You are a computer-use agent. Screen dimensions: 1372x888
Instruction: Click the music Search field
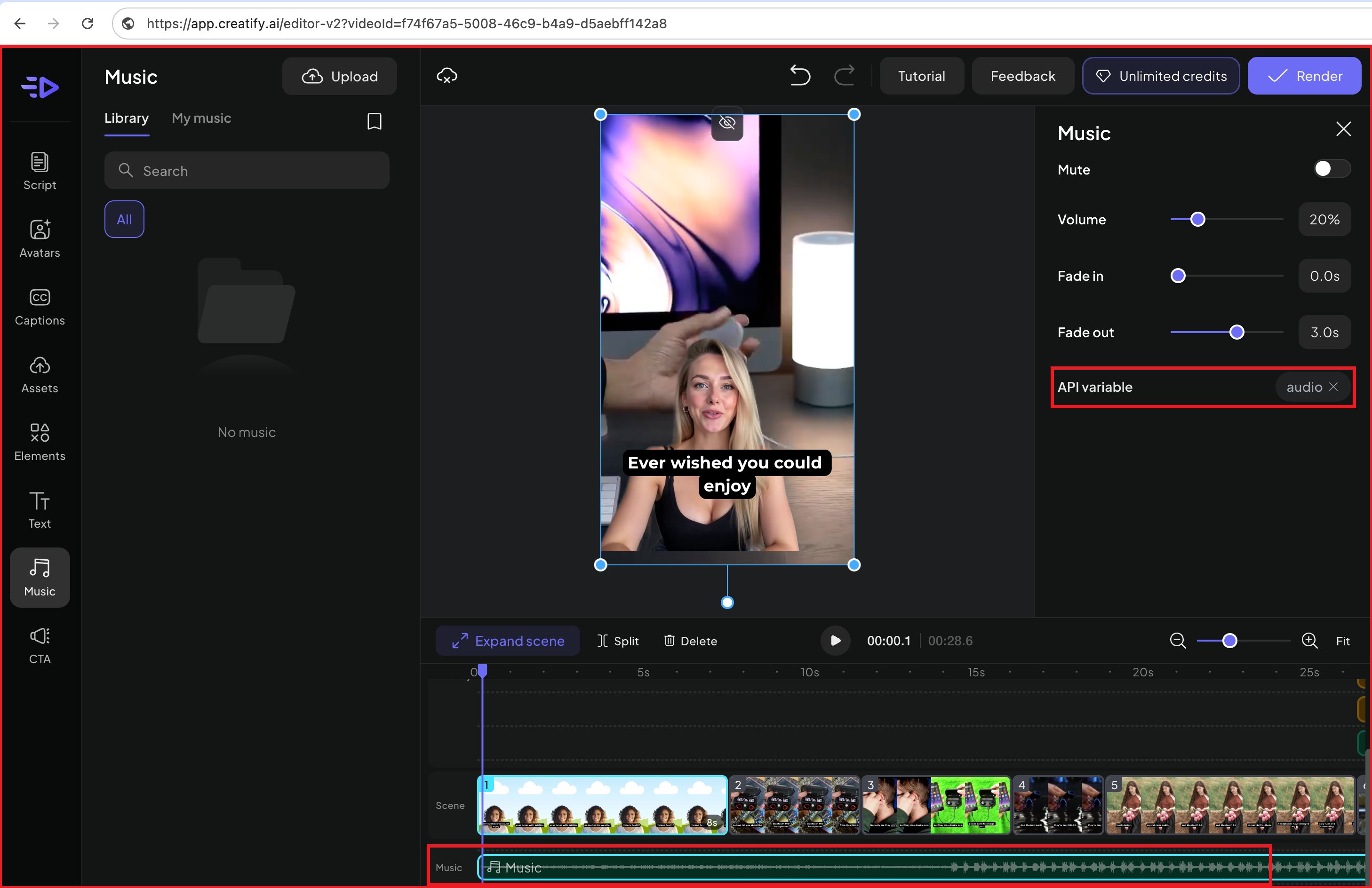click(x=247, y=171)
